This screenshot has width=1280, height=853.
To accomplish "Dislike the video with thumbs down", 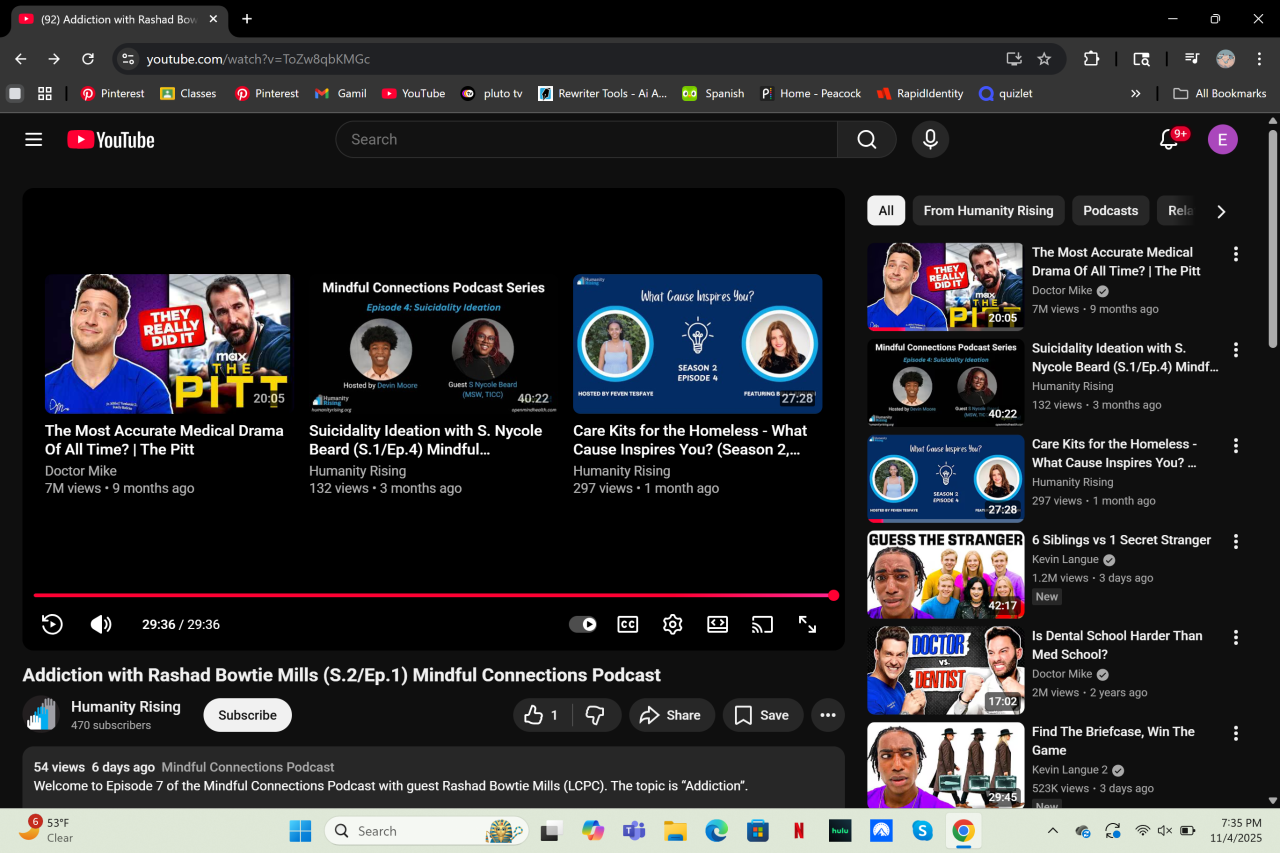I will click(595, 715).
